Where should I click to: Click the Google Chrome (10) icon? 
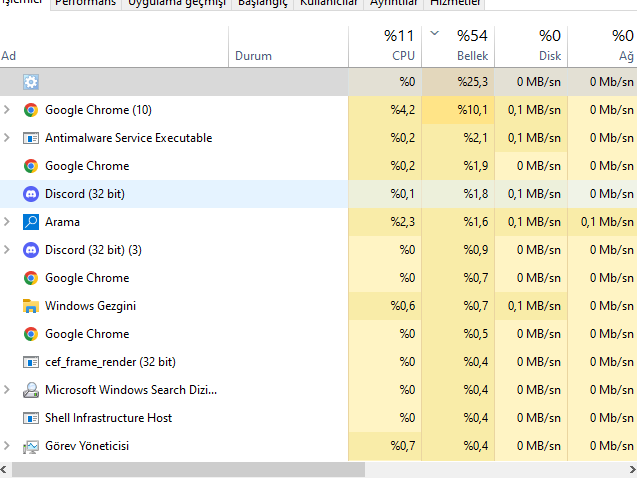tap(31, 110)
